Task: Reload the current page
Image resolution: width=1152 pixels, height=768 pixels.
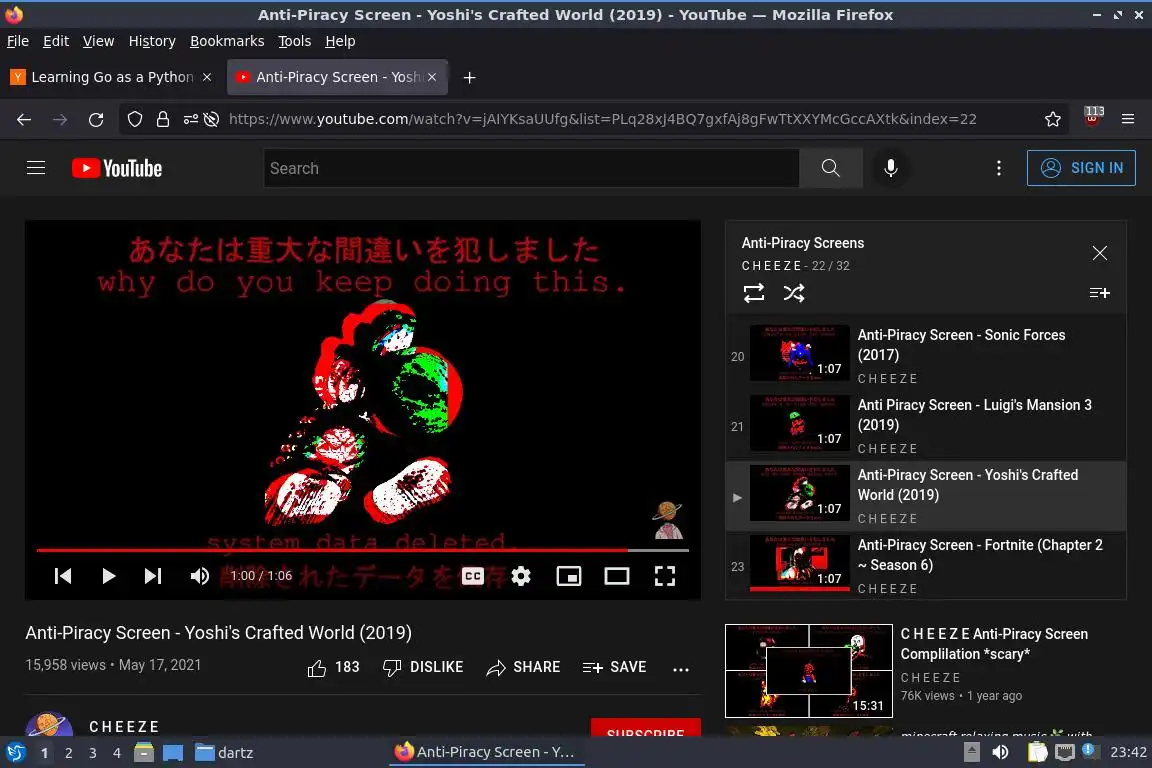Action: 96,119
